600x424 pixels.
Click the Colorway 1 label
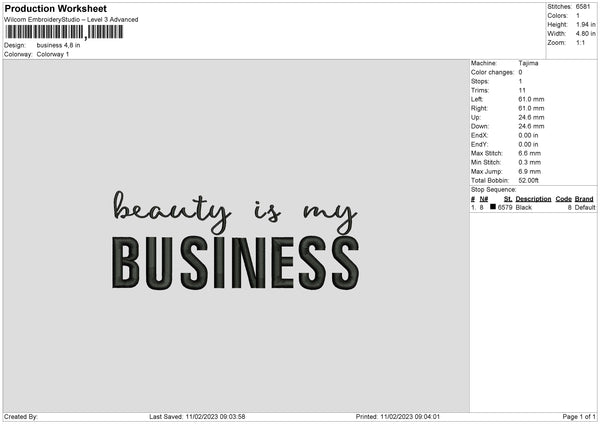pos(53,54)
